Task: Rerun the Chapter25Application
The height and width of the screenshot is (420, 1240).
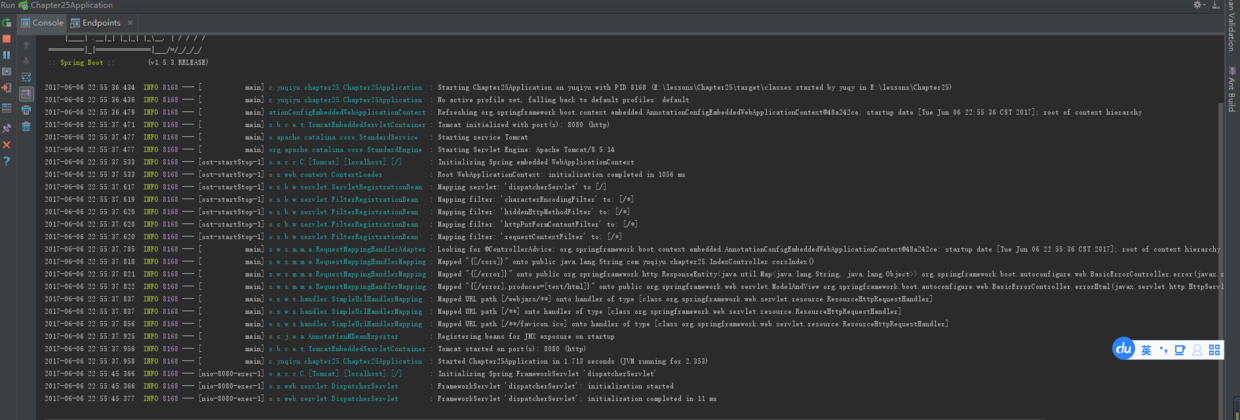Action: [x=6, y=22]
